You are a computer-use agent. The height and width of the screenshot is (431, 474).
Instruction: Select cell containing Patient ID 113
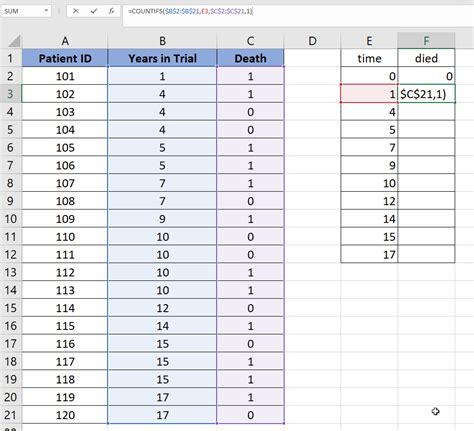[x=65, y=290]
